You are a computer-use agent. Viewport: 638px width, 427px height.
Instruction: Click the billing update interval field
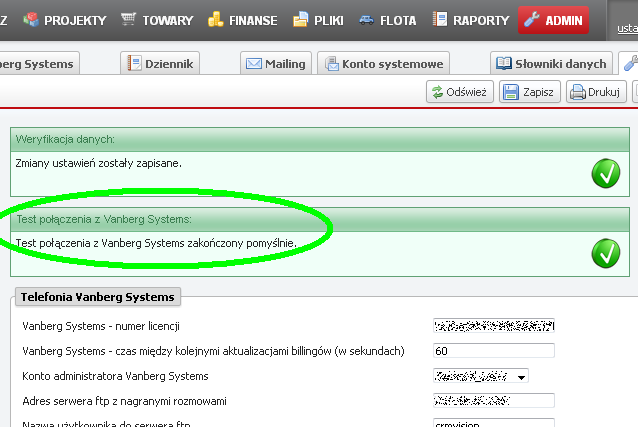(x=494, y=351)
